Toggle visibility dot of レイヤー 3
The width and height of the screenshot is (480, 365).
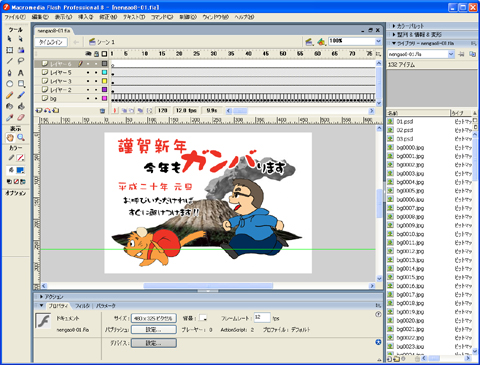click(x=88, y=81)
